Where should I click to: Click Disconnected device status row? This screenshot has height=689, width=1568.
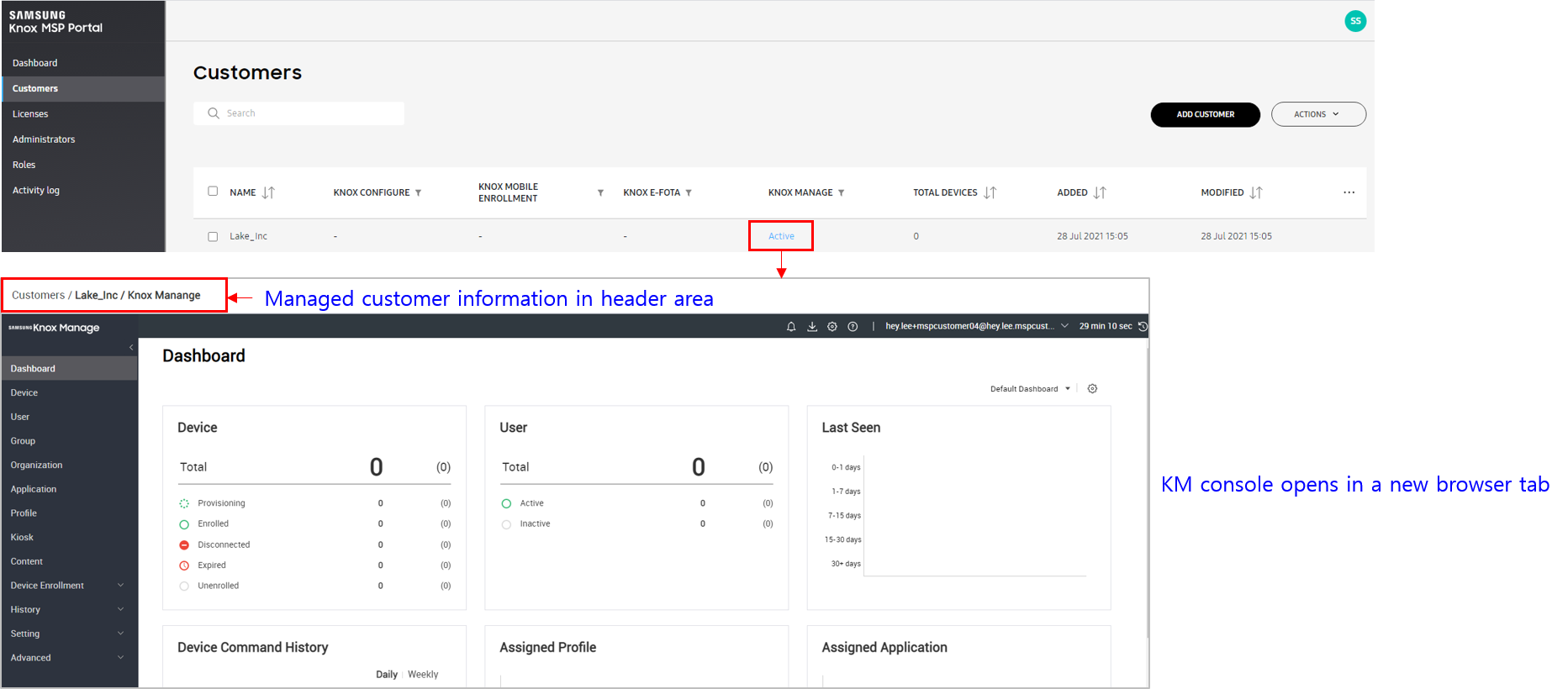pyautogui.click(x=315, y=545)
